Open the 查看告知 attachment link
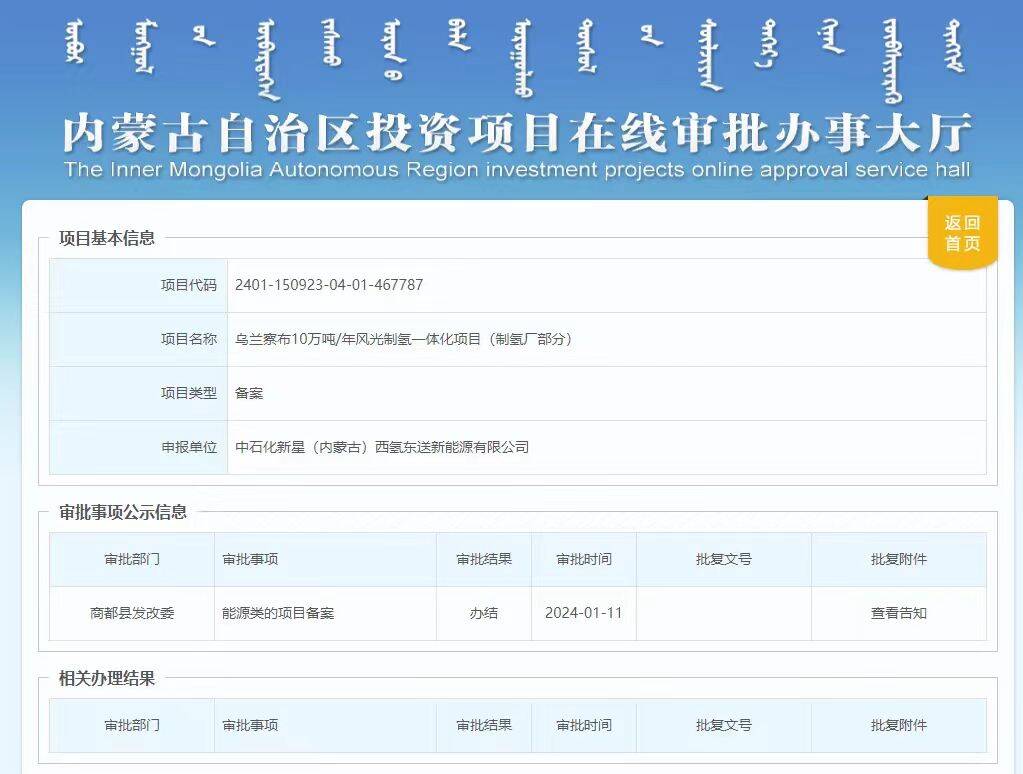The height and width of the screenshot is (774, 1023). (x=898, y=613)
